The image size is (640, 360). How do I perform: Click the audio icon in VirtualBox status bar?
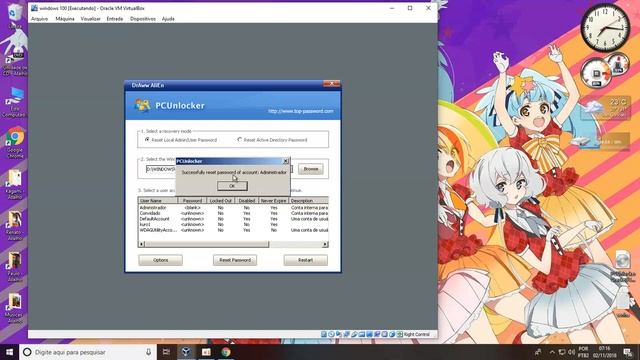click(339, 334)
